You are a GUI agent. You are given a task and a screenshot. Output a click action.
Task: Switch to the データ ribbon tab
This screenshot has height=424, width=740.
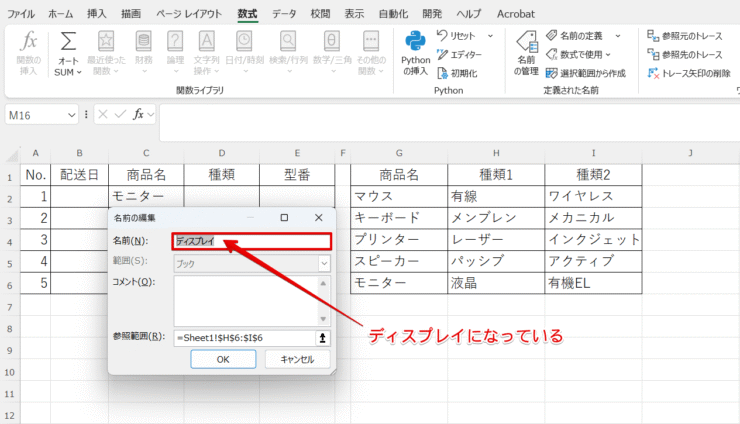(284, 14)
